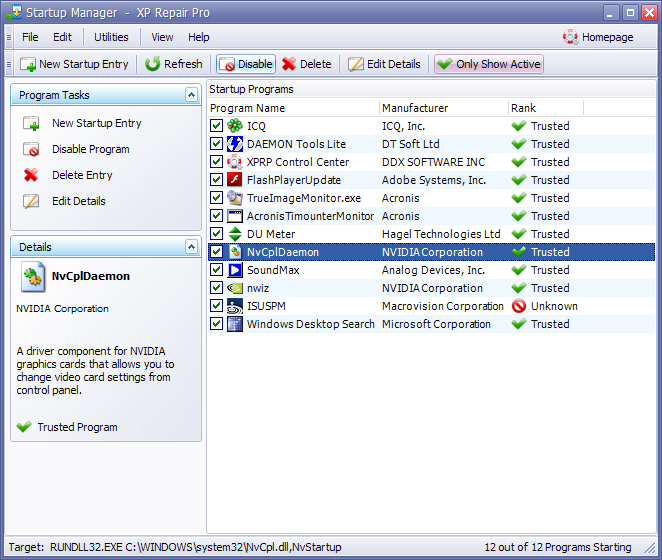Sort by the Program Name column header

coord(294,108)
